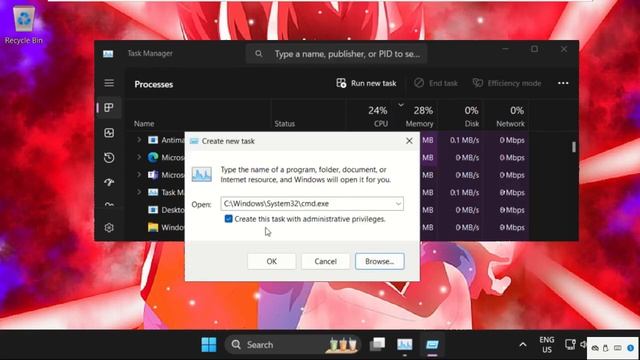Close the Create new task dialog
640x360 pixels.
point(409,141)
